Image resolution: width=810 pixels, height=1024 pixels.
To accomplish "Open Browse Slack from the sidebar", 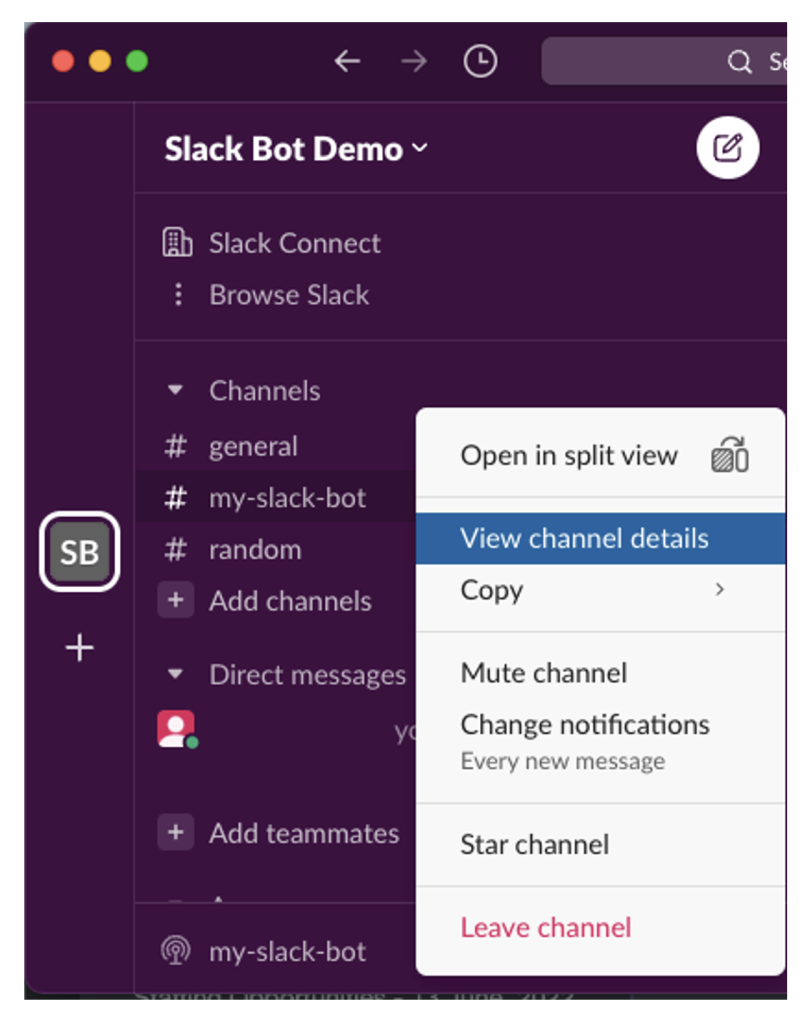I will (x=288, y=295).
